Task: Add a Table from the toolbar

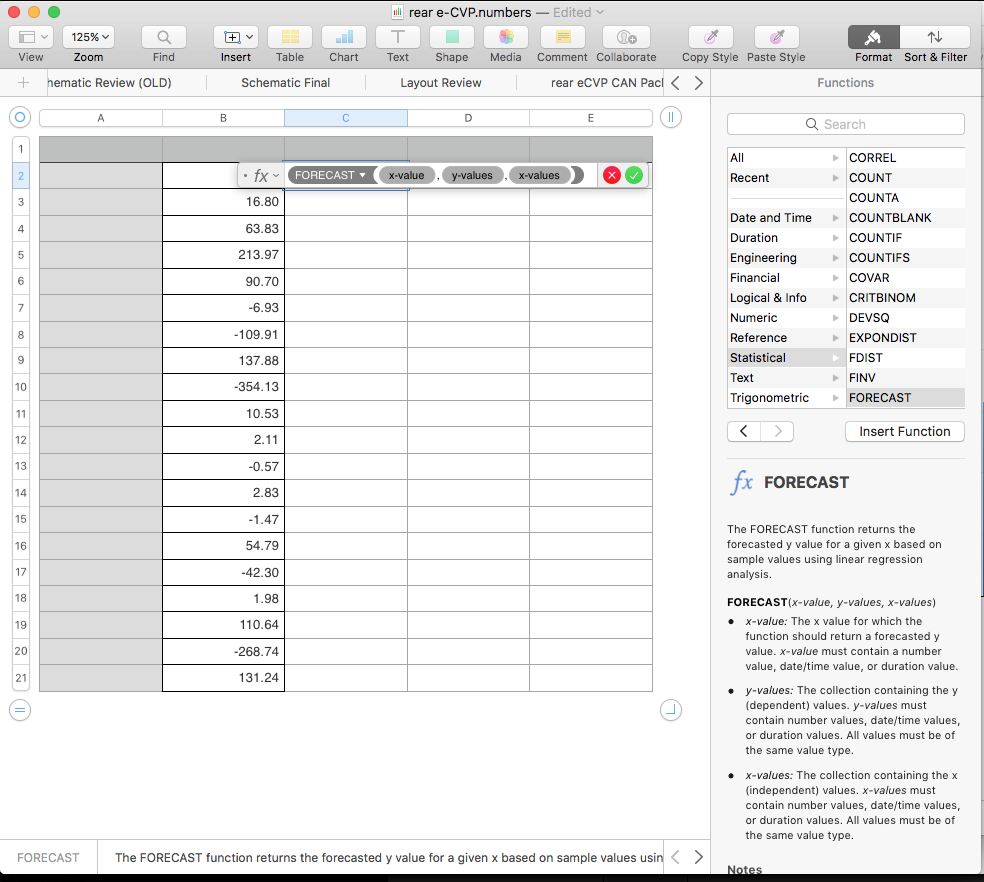Action: (290, 38)
